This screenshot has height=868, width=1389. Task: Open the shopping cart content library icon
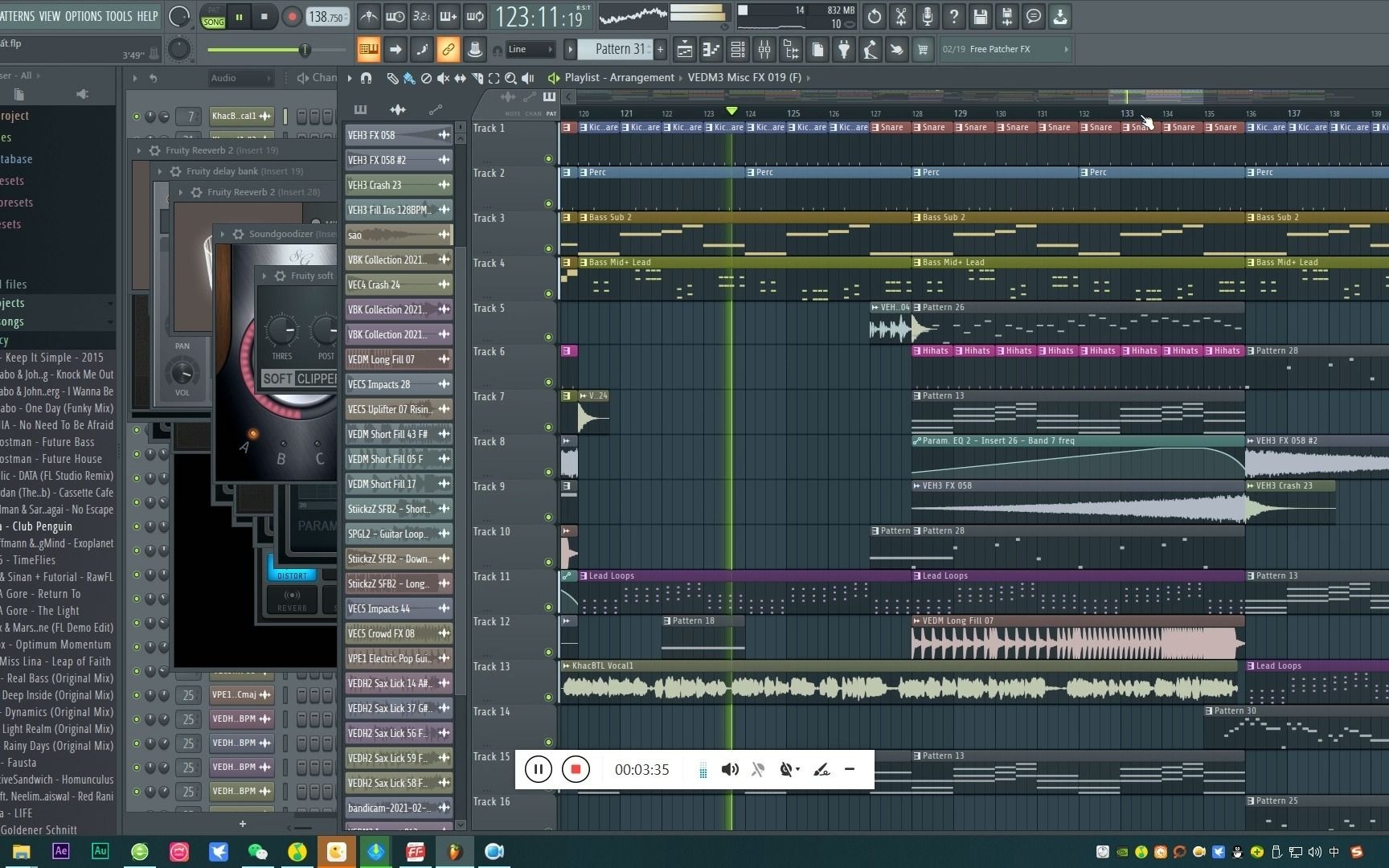point(923,50)
